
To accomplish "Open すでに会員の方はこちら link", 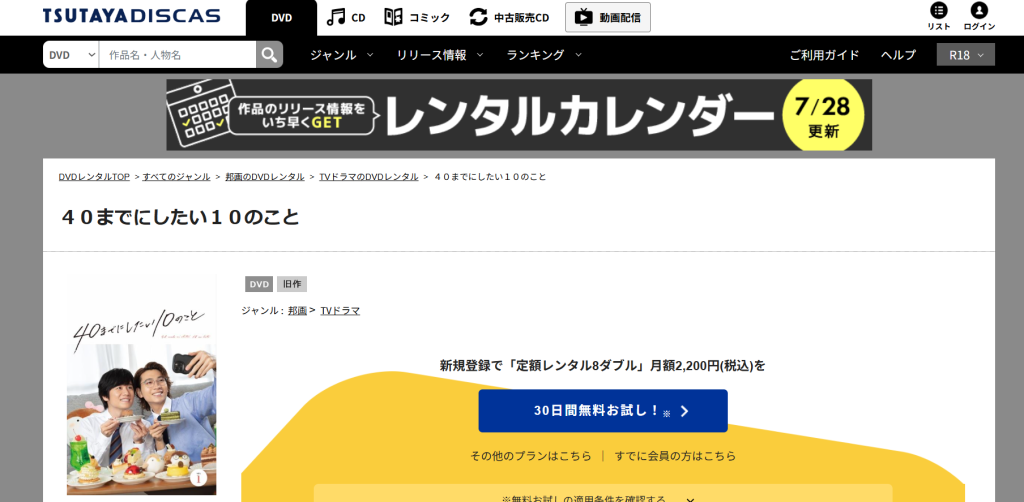I will click(675, 456).
